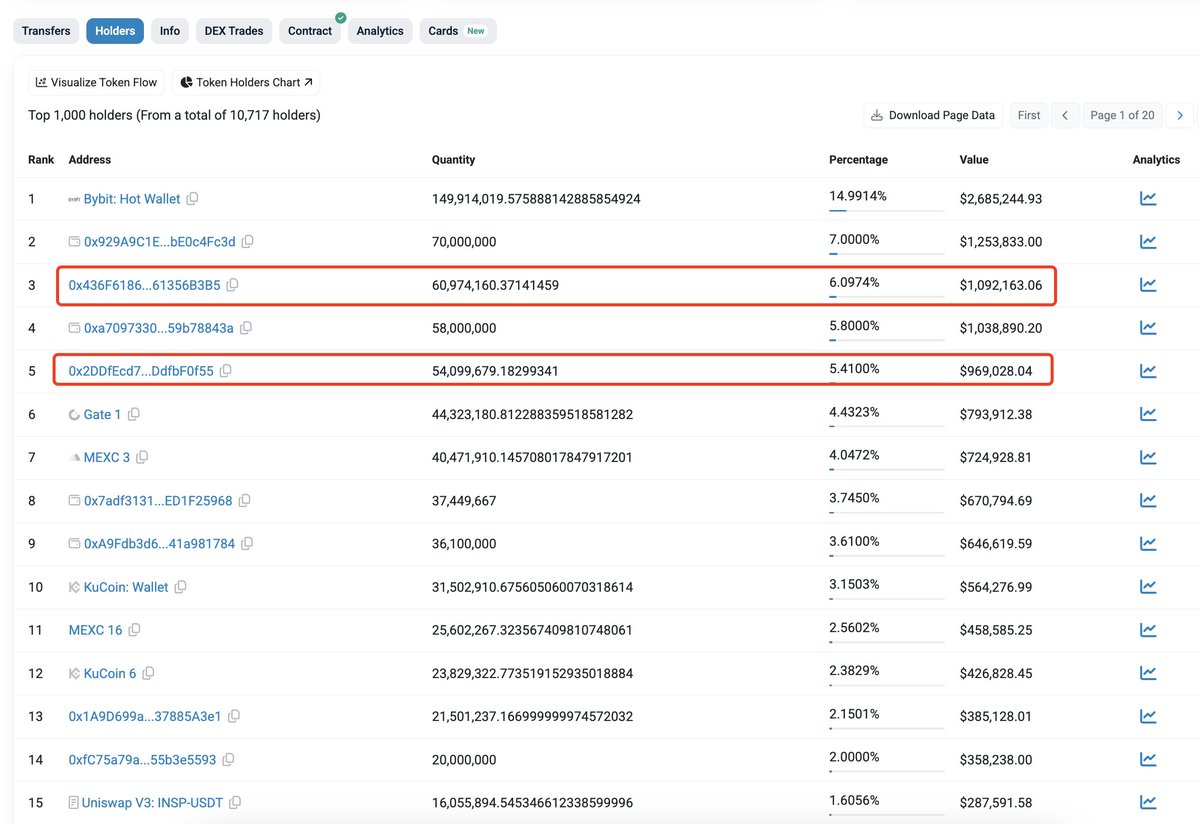Image resolution: width=1200 pixels, height=824 pixels.
Task: Copy the Uniswap V3: INSP-USDT address
Action: (235, 803)
